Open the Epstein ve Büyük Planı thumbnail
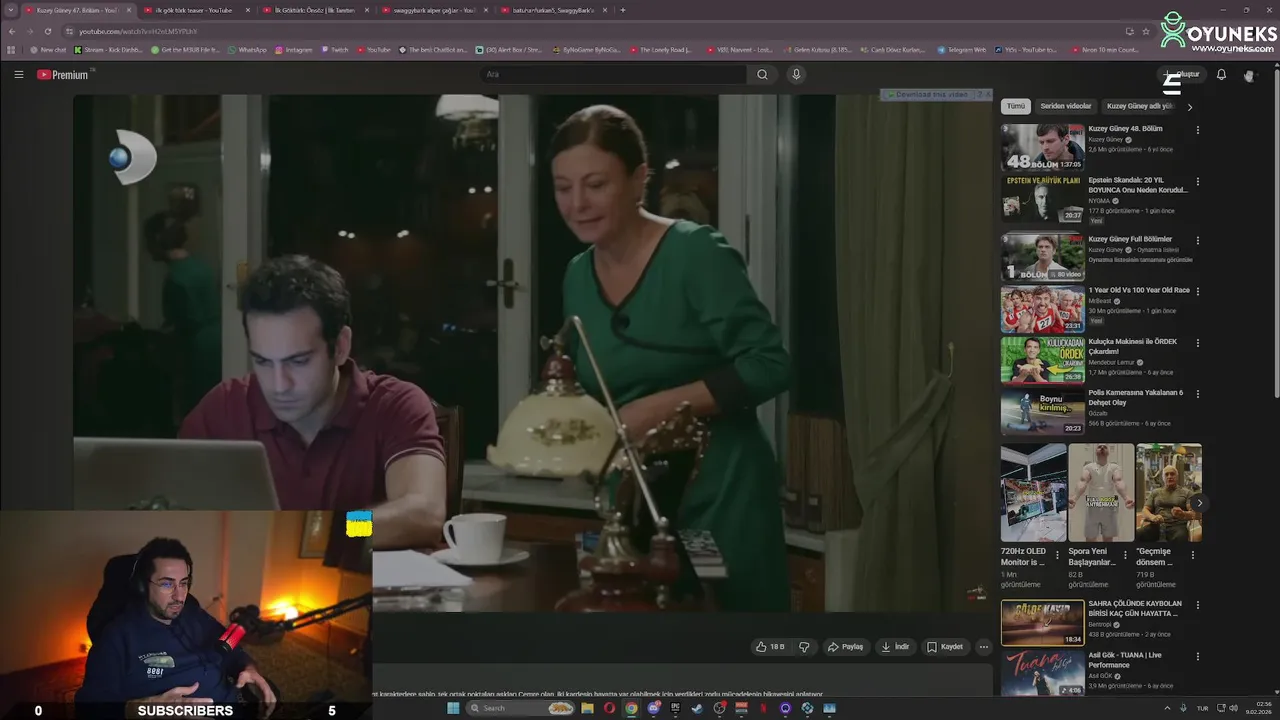Viewport: 1280px width, 720px height. point(1042,199)
